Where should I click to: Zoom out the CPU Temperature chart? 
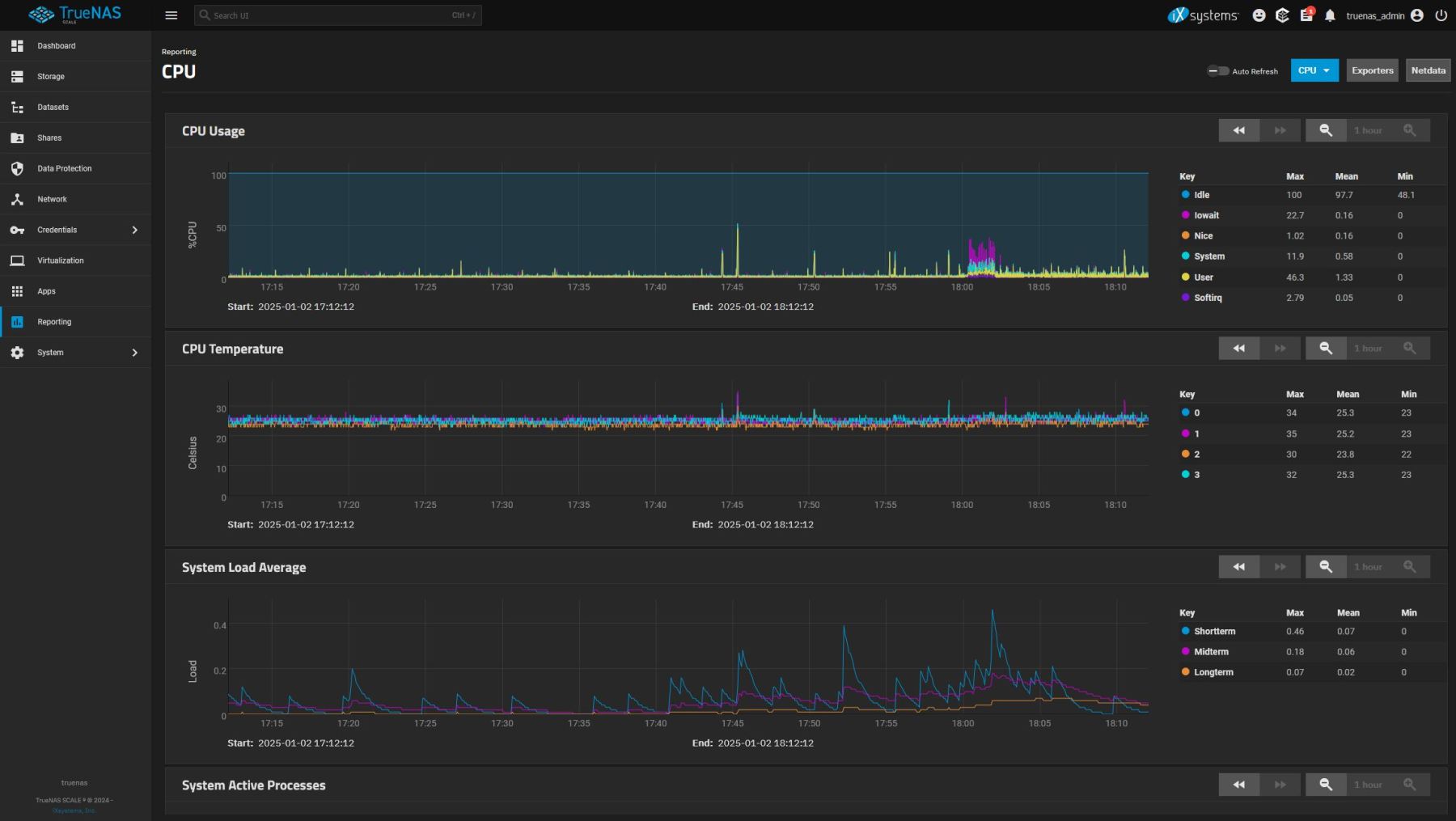1325,349
